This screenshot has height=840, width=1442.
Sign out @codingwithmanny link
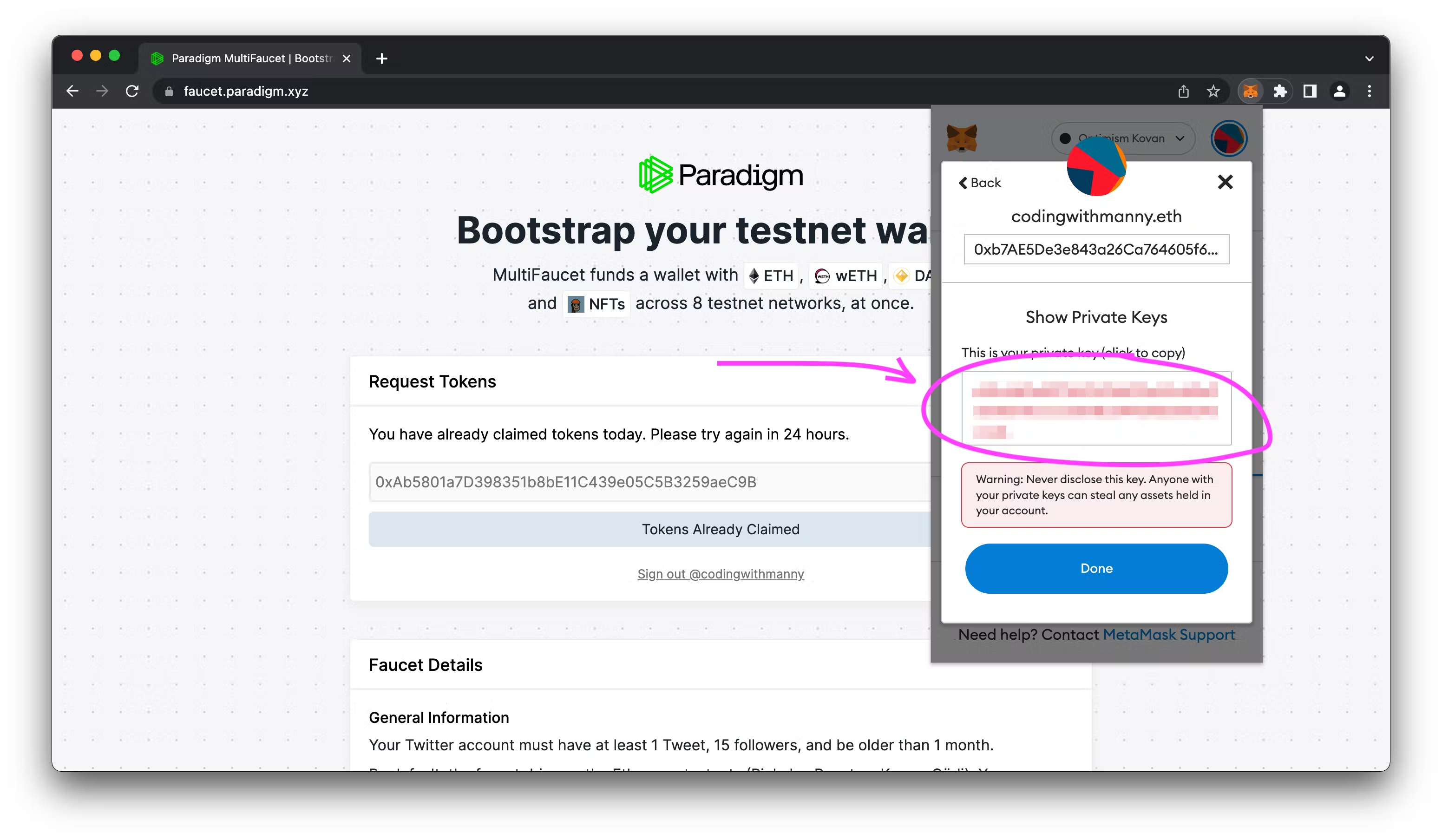click(x=721, y=574)
